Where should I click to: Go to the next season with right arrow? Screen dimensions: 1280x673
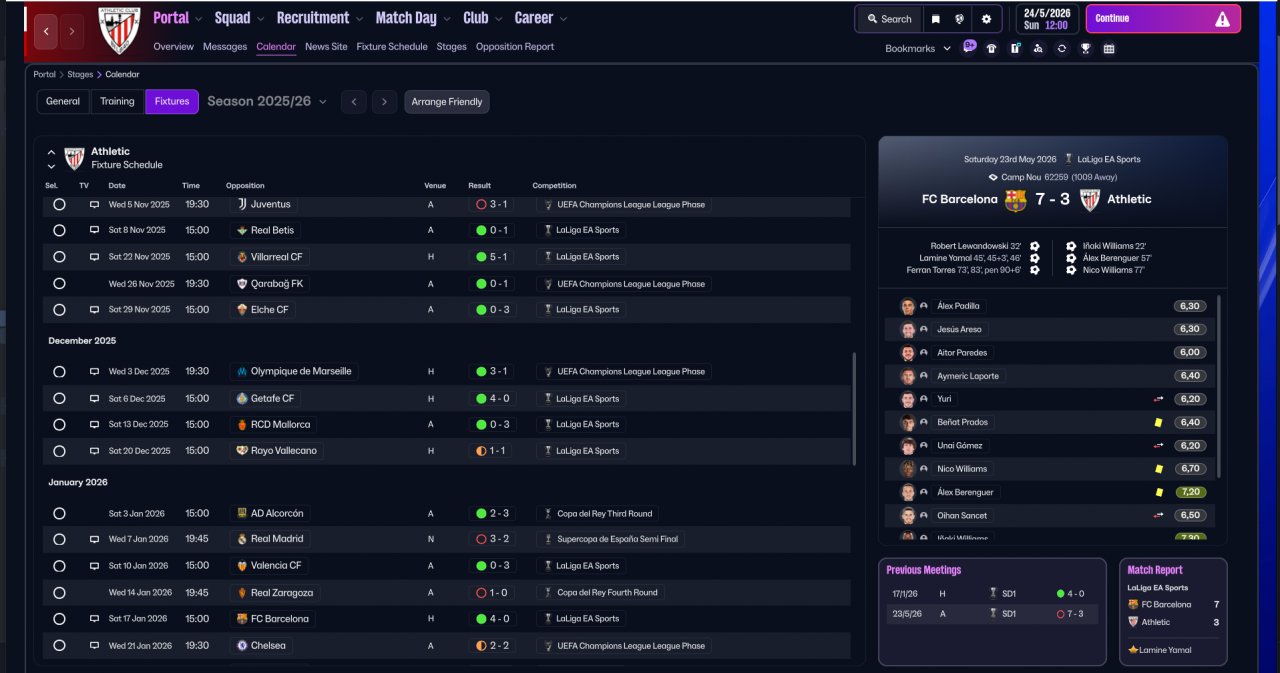(x=385, y=101)
